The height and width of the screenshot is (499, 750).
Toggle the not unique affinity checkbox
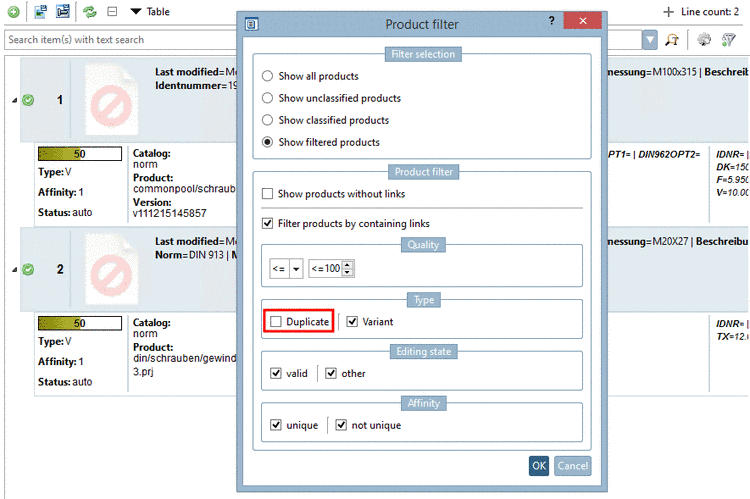click(x=341, y=425)
